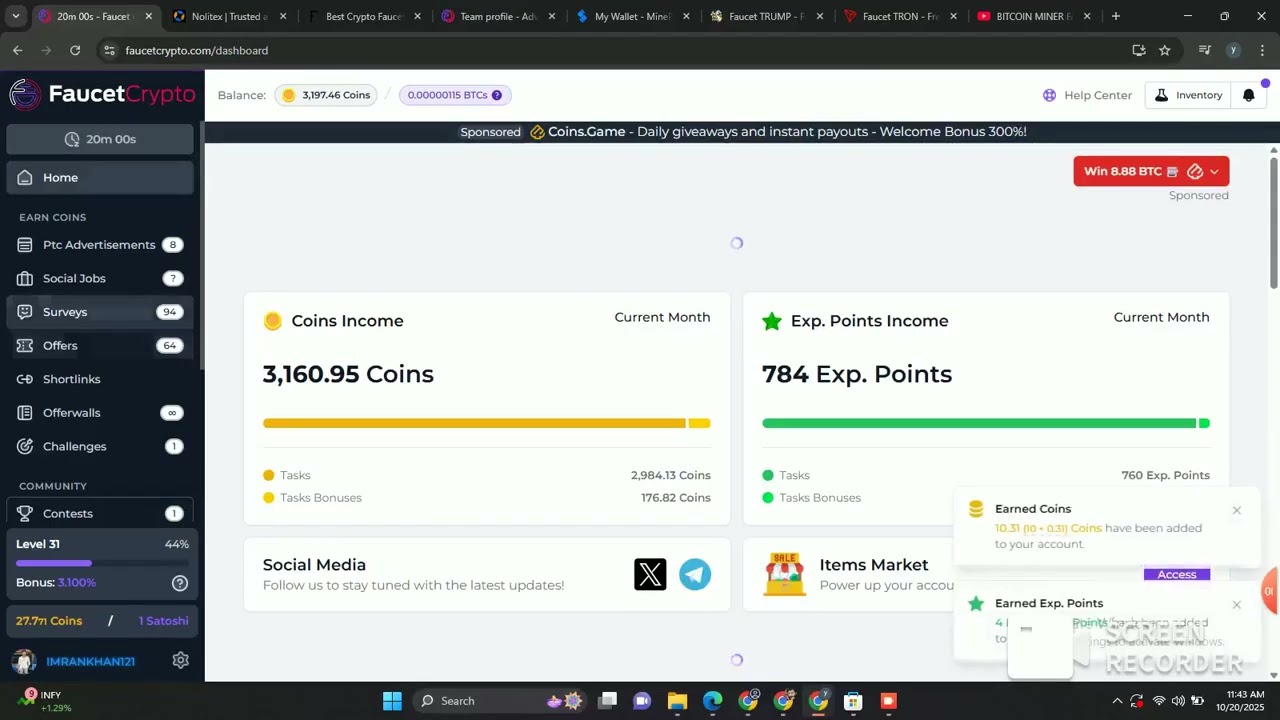Click the Level 31 progress bar
The image size is (1280, 720).
[x=100, y=563]
